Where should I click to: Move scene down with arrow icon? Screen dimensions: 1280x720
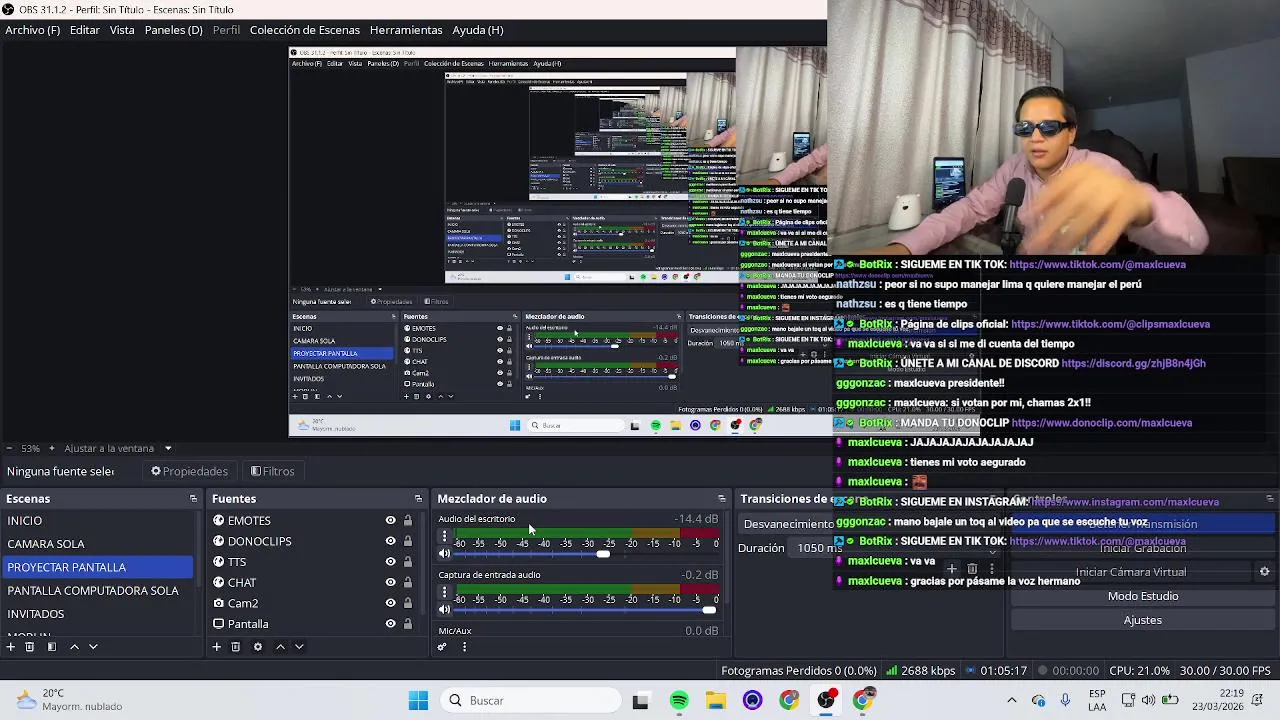pos(93,647)
